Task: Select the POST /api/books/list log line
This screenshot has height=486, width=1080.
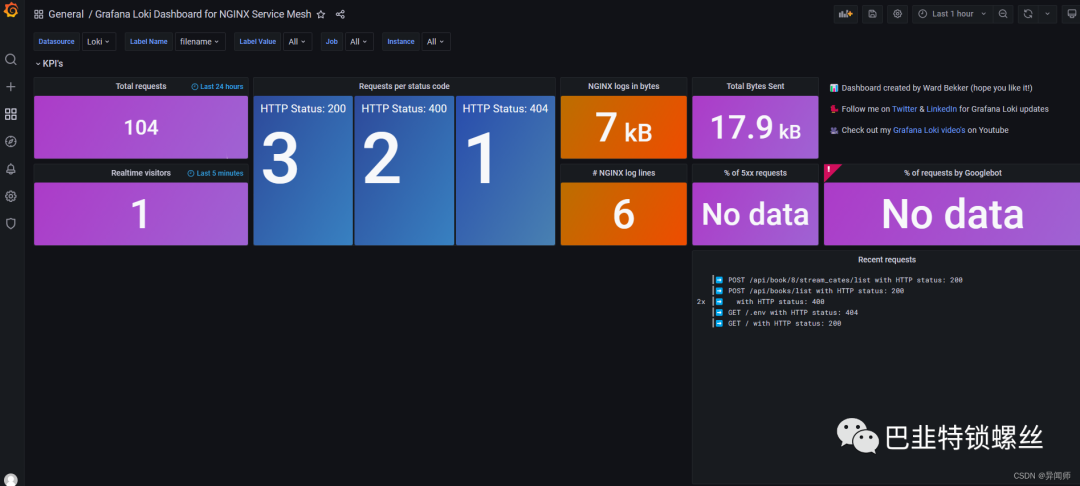Action: pos(816,291)
